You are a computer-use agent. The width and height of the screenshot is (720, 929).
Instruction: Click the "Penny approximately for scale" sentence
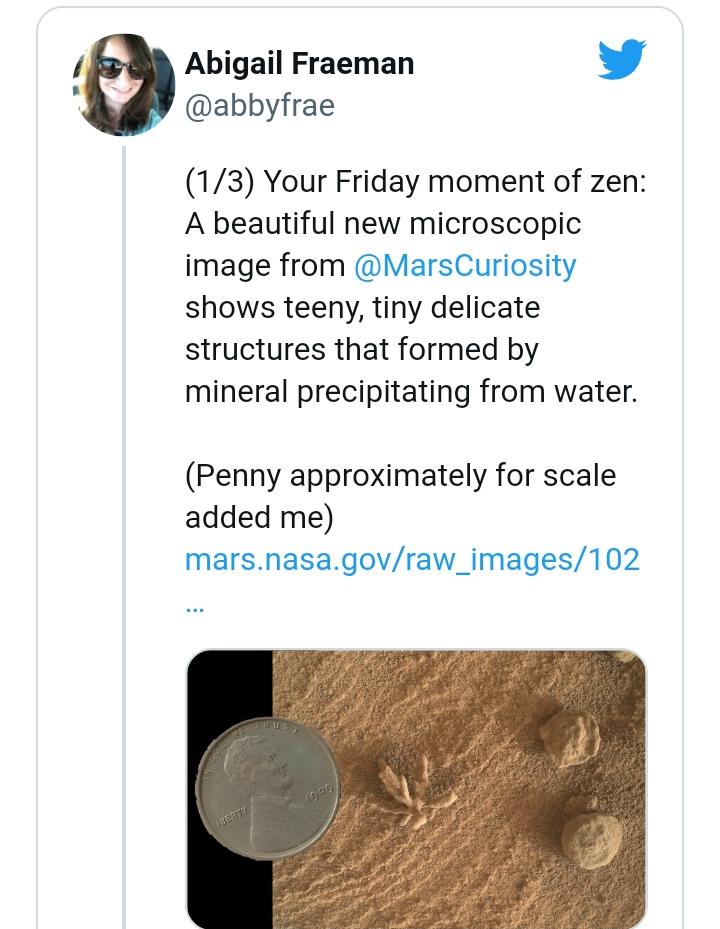pos(400,475)
